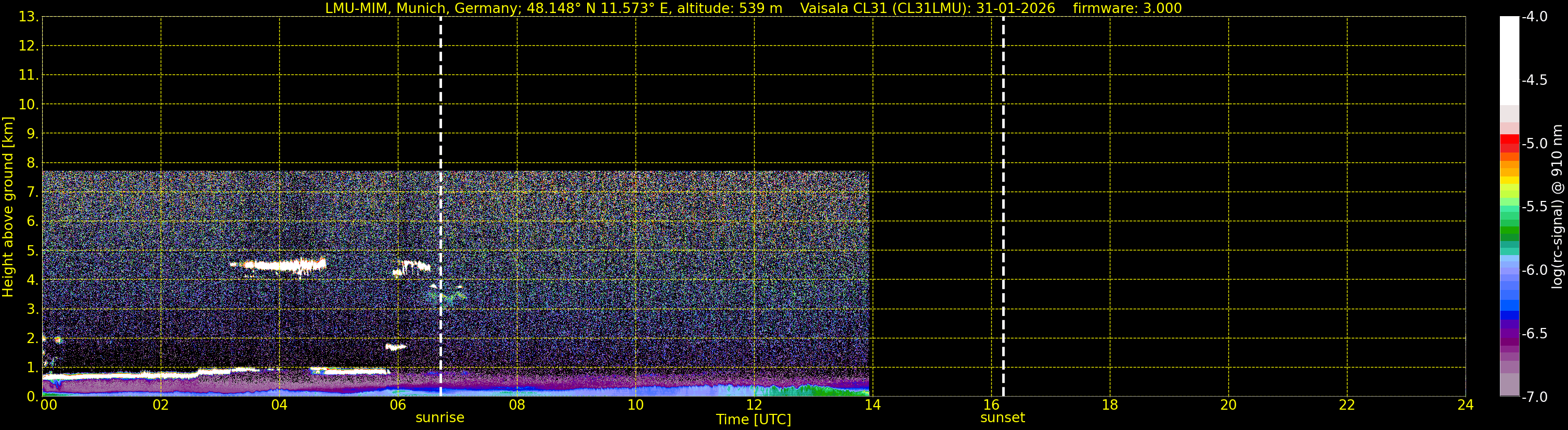Screen dimensions: 1568x430
Task: Click the 13 km height tick label
Action: [x=28, y=17]
